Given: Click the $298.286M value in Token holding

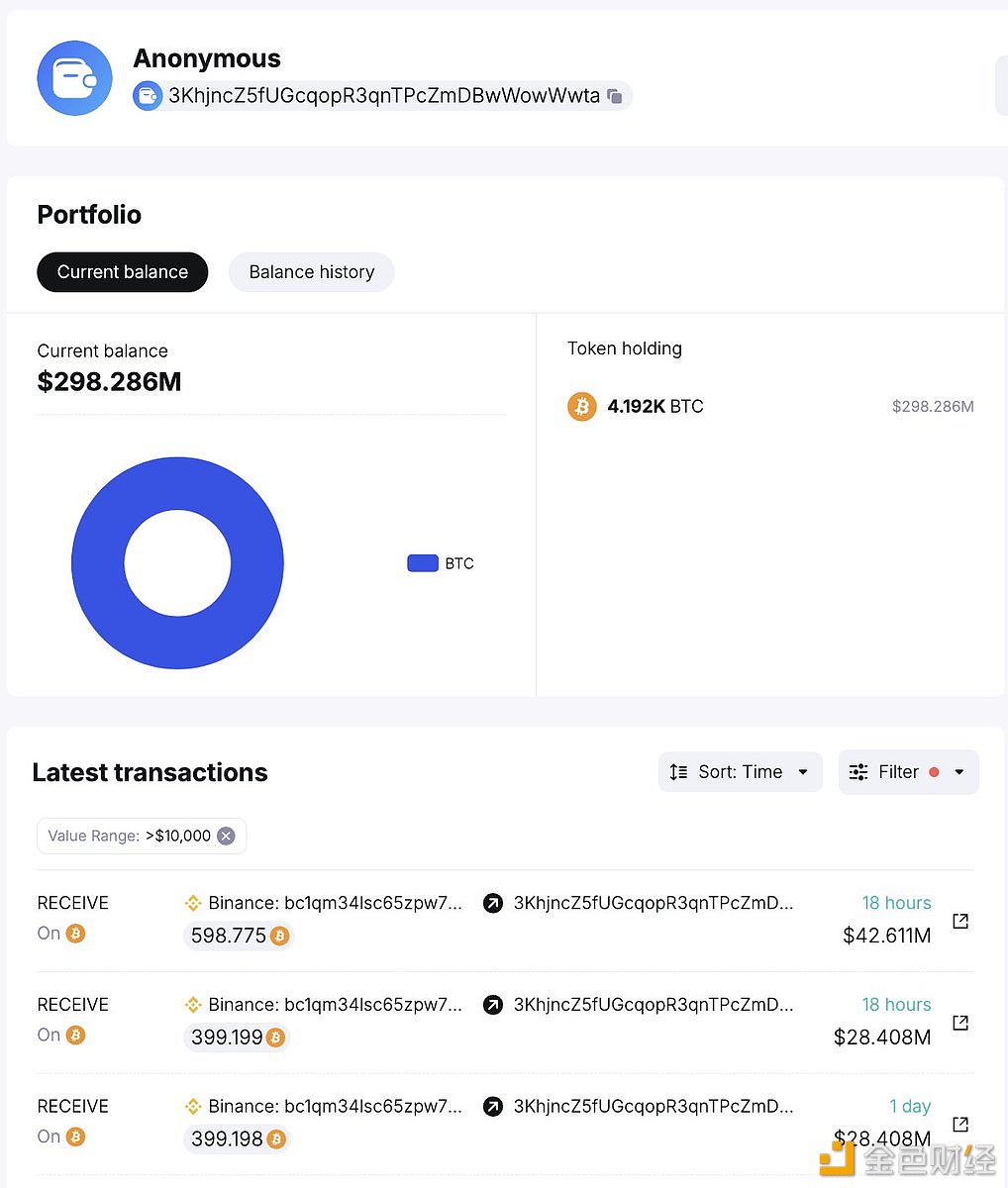Looking at the screenshot, I should pyautogui.click(x=933, y=406).
